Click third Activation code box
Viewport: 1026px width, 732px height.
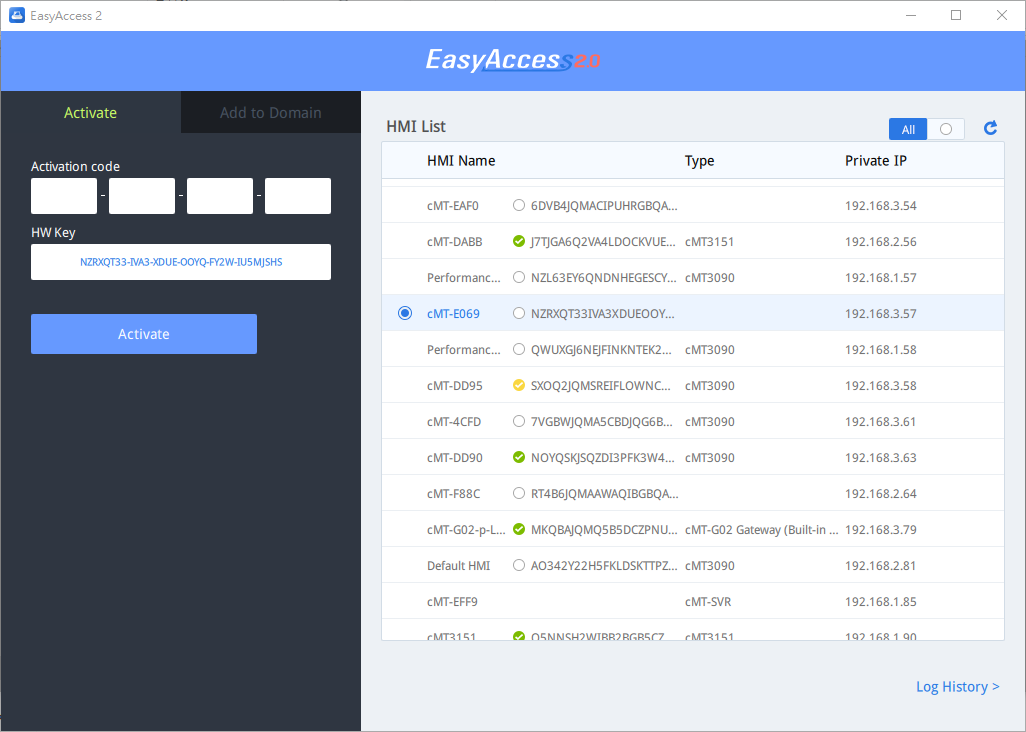[220, 196]
